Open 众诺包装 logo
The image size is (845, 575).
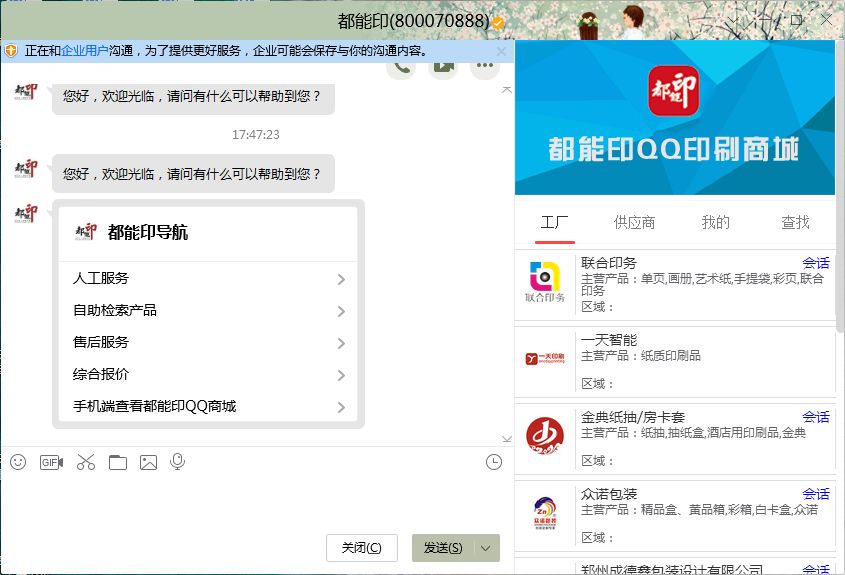(x=545, y=512)
